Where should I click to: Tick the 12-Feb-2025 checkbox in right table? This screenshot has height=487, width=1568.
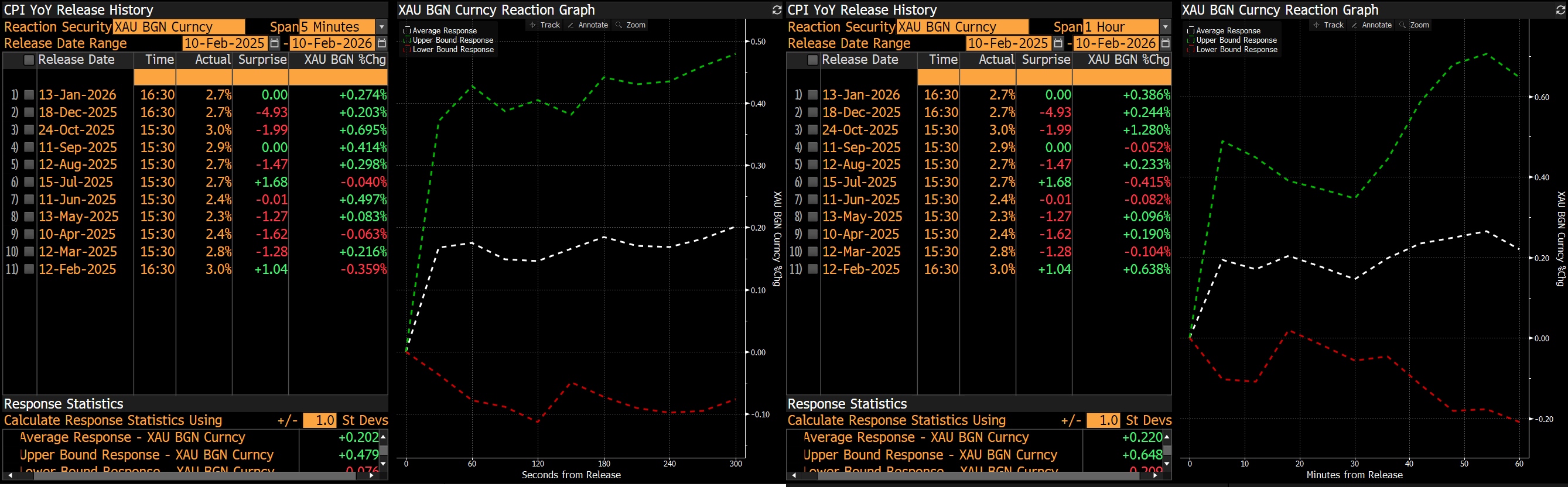pyautogui.click(x=812, y=269)
